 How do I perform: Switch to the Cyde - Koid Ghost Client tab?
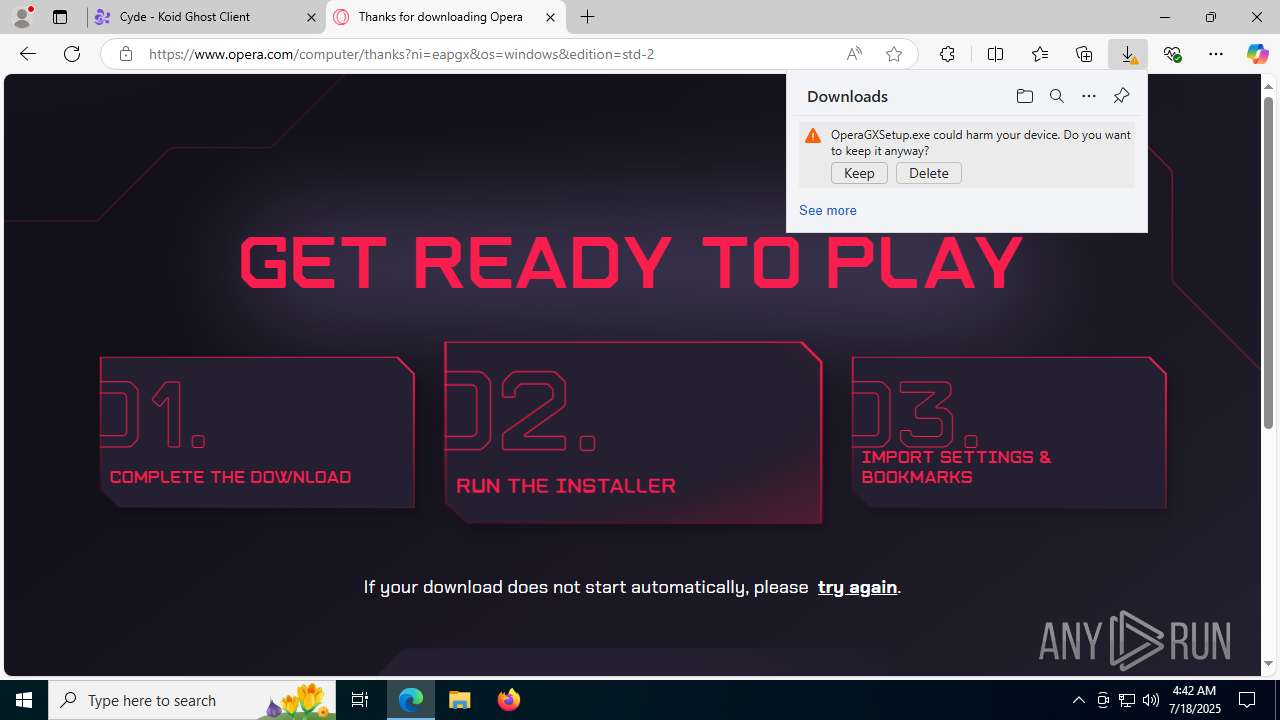point(207,17)
